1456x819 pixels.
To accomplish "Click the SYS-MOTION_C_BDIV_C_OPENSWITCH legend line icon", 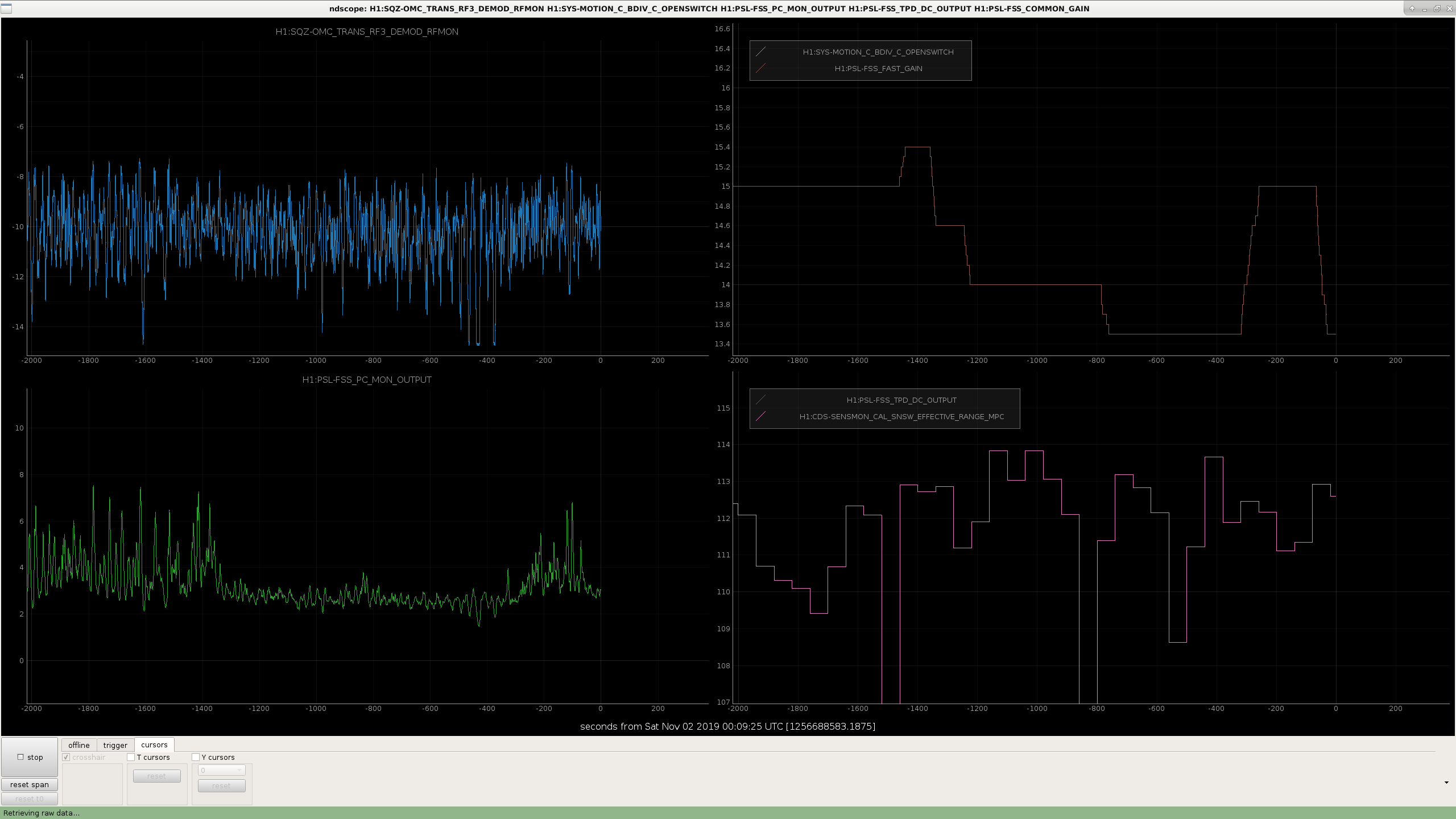I will [760, 52].
